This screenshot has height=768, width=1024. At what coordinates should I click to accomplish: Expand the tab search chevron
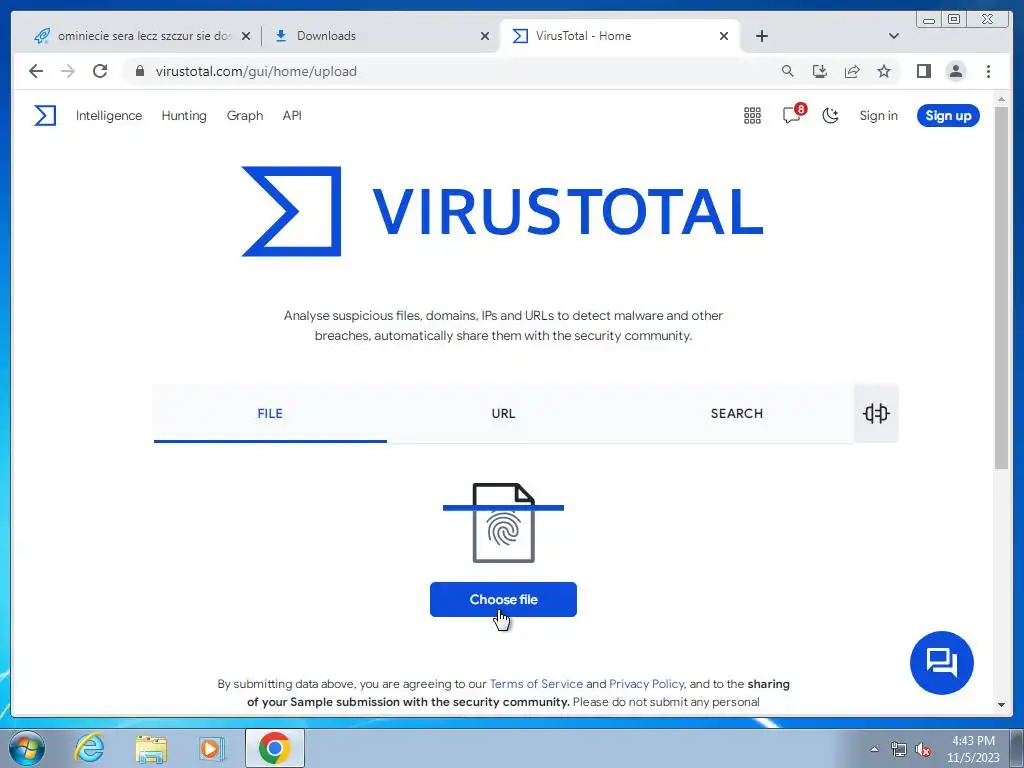point(894,36)
